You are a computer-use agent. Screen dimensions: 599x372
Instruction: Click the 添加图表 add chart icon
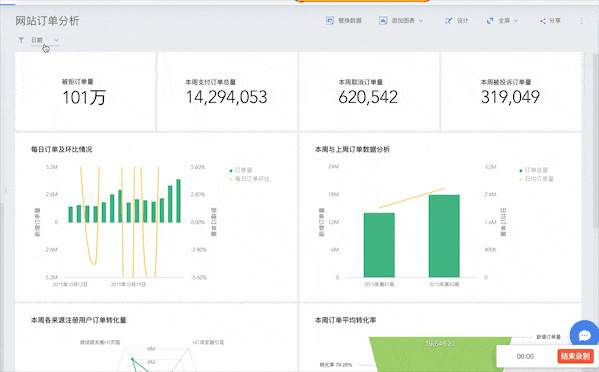coord(383,21)
